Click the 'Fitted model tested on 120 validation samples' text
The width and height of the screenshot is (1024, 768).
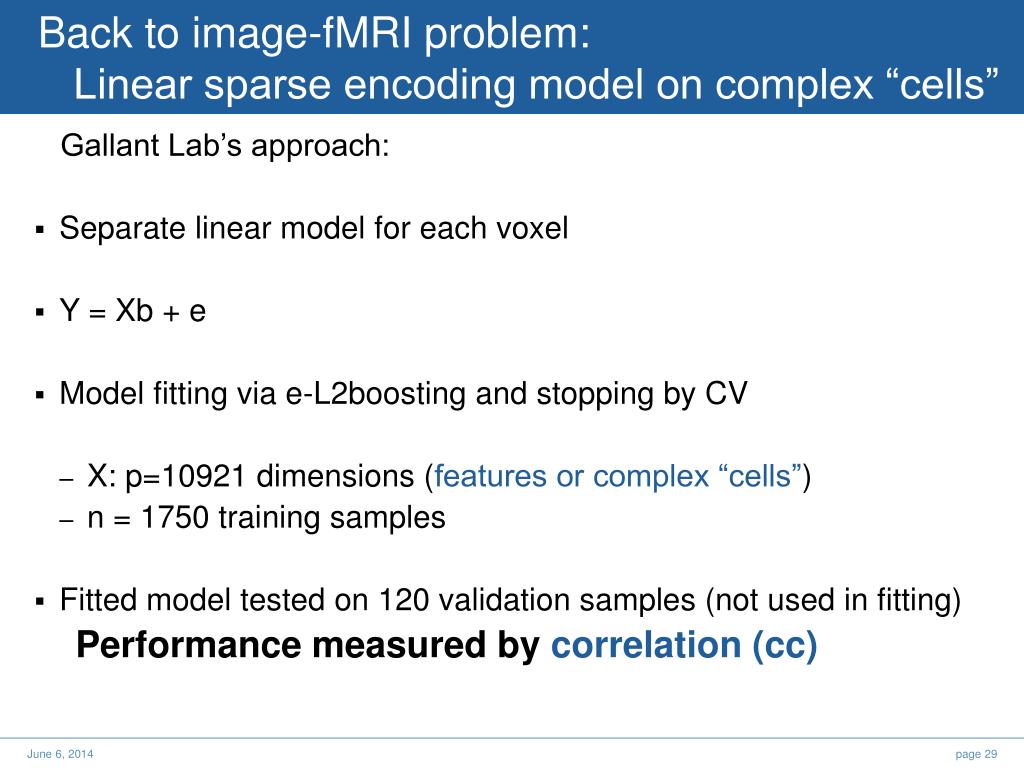coord(377,600)
